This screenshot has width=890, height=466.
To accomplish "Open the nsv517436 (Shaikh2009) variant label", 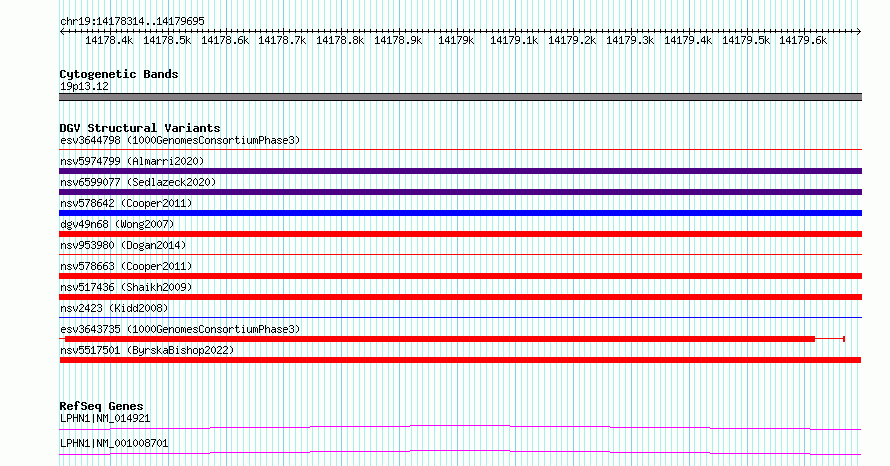I will coord(126,287).
